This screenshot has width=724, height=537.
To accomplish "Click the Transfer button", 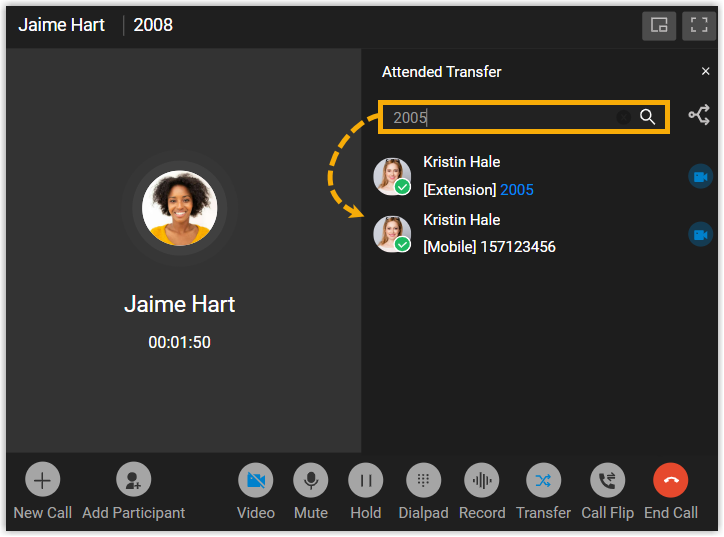I will [543, 480].
